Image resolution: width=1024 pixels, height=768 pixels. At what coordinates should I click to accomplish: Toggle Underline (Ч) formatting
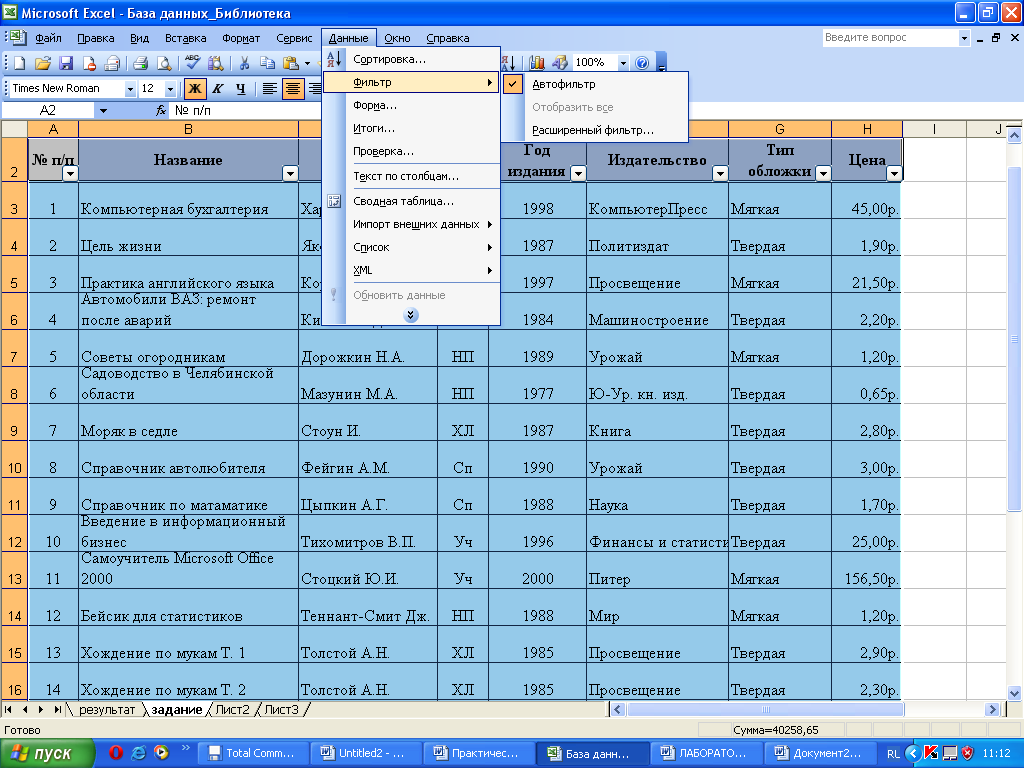241,88
